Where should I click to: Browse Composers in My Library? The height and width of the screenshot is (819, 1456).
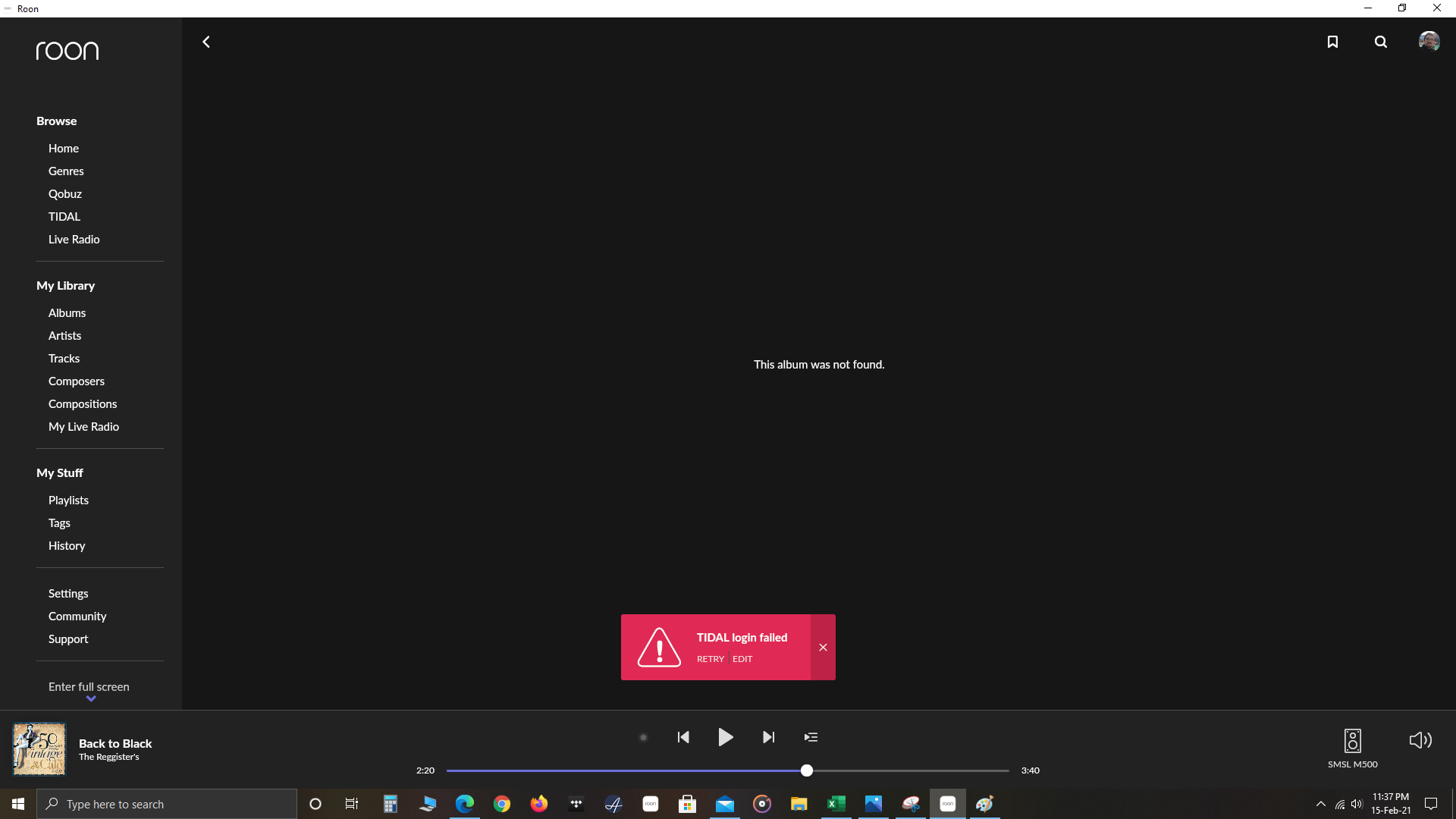pos(77,381)
